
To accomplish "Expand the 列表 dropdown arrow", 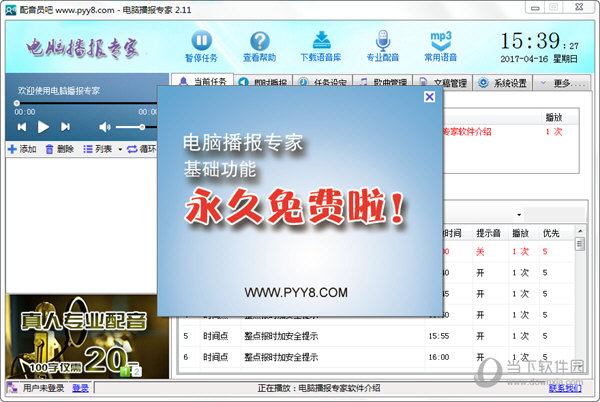I will click(x=120, y=149).
